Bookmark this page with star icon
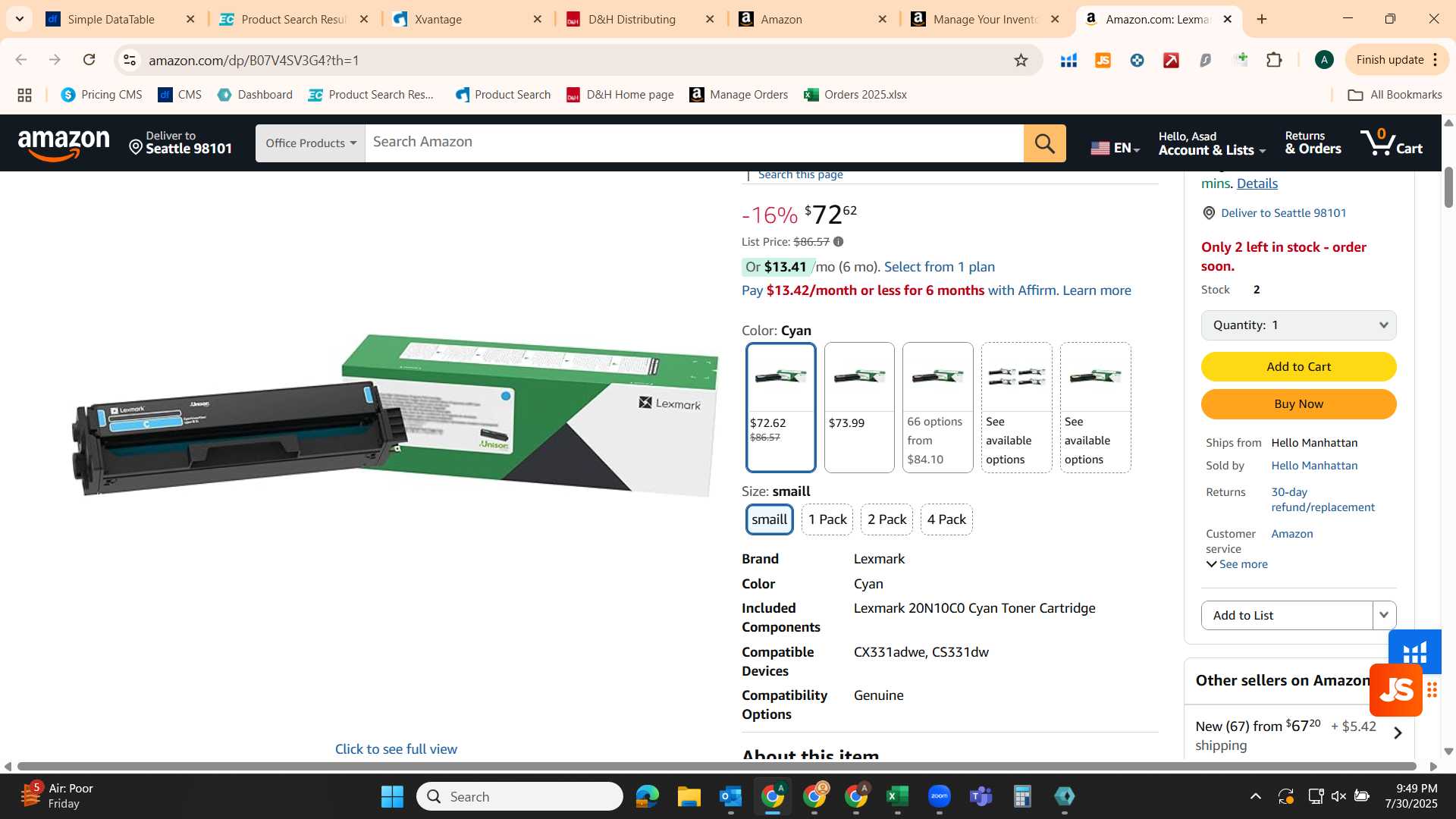Viewport: 1456px width, 819px height. click(1021, 60)
